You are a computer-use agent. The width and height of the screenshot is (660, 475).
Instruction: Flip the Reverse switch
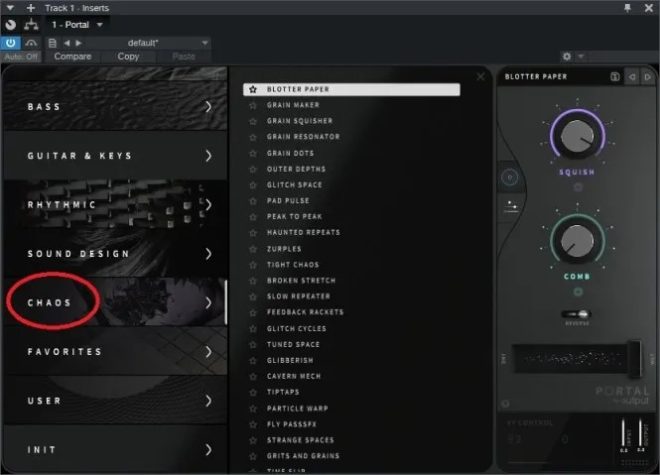click(577, 314)
